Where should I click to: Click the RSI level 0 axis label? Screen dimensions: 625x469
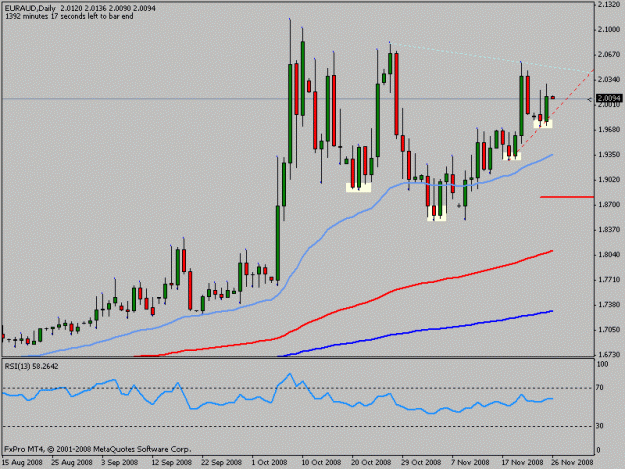pyautogui.click(x=598, y=450)
